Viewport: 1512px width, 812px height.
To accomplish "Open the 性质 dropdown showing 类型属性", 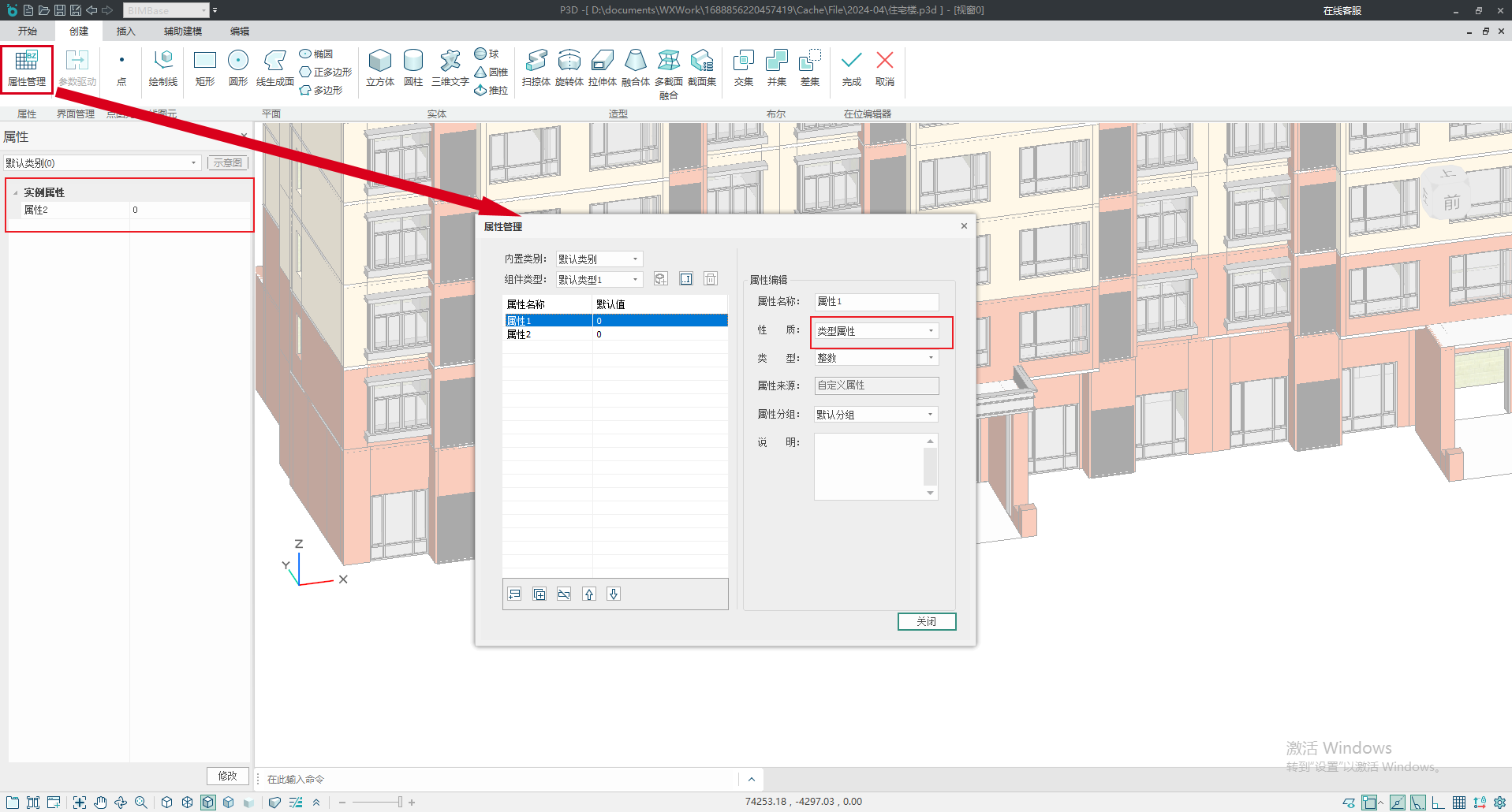I will tap(875, 331).
